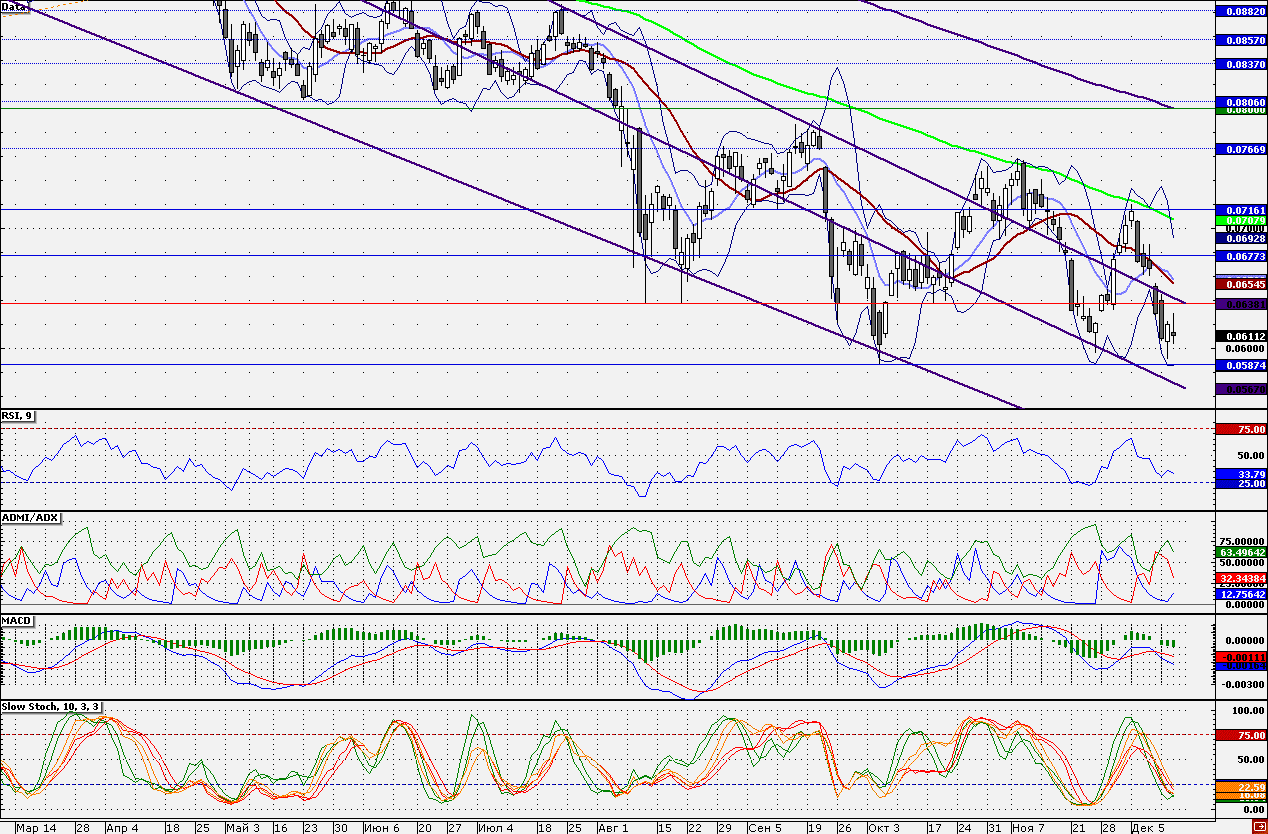Click the orange Slow Stoch value 22.59
1268x834 pixels.
coord(1241,787)
